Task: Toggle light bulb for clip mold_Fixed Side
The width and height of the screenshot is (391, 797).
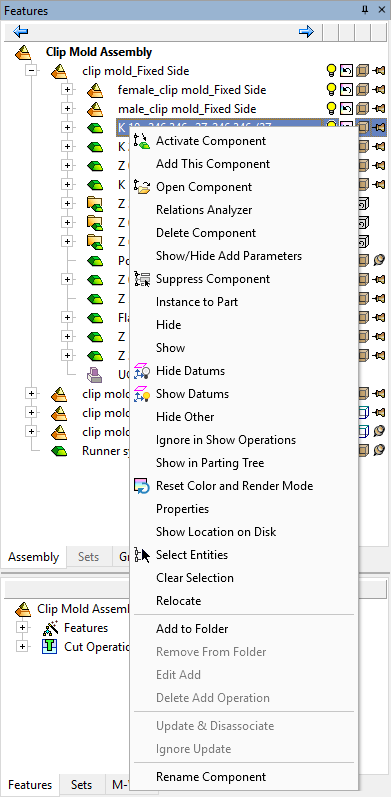Action: pyautogui.click(x=332, y=71)
